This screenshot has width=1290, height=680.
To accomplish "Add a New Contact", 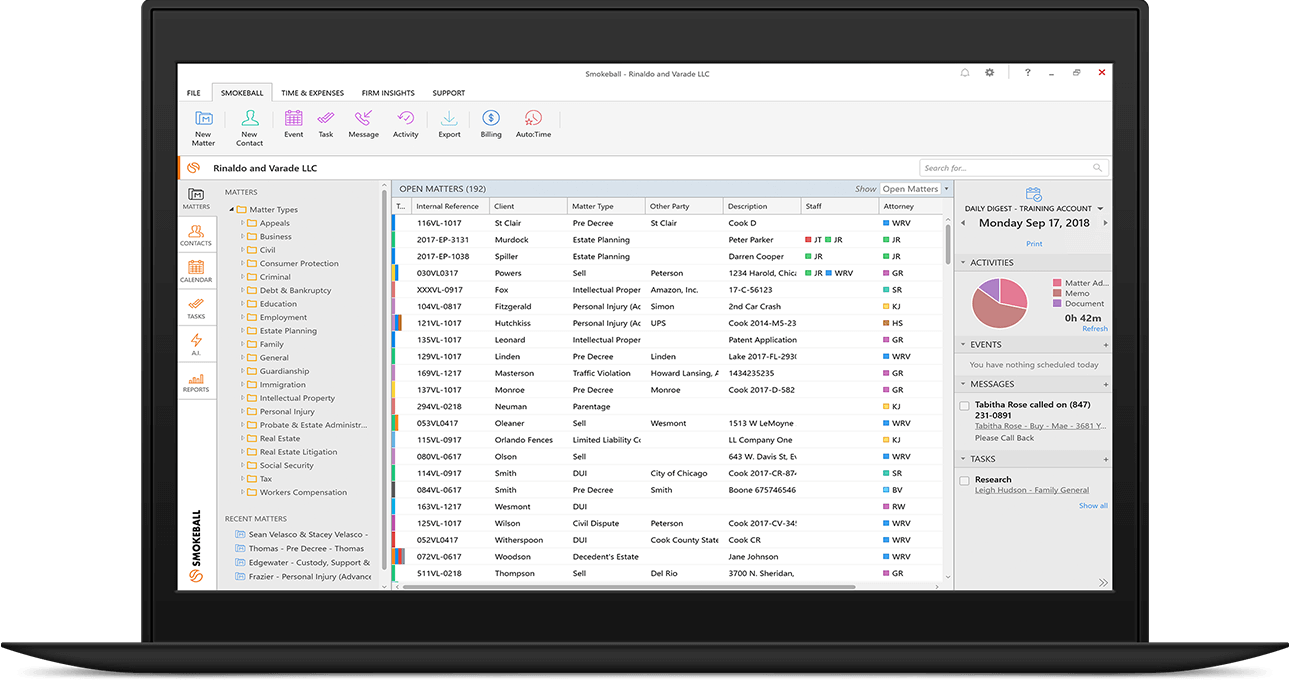I will coord(249,128).
